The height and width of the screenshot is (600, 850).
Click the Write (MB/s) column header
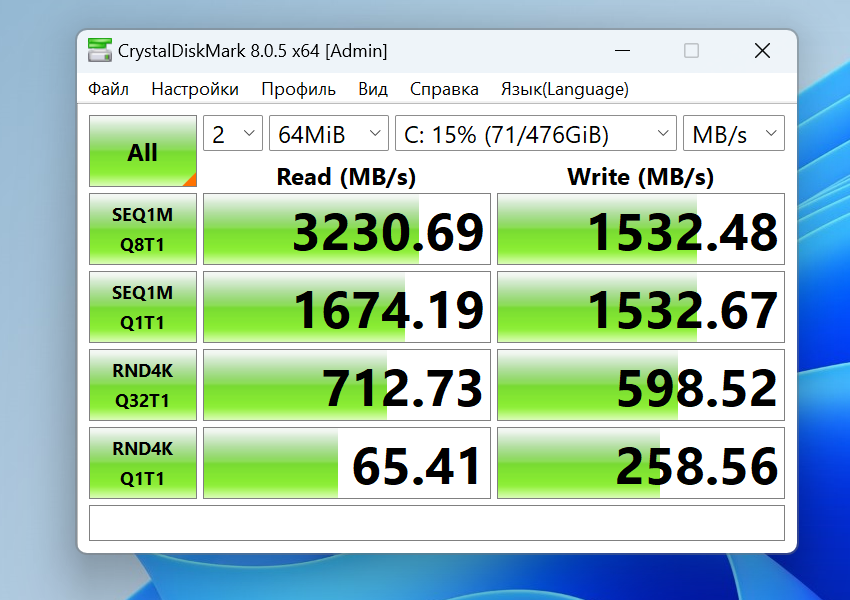tap(641, 177)
